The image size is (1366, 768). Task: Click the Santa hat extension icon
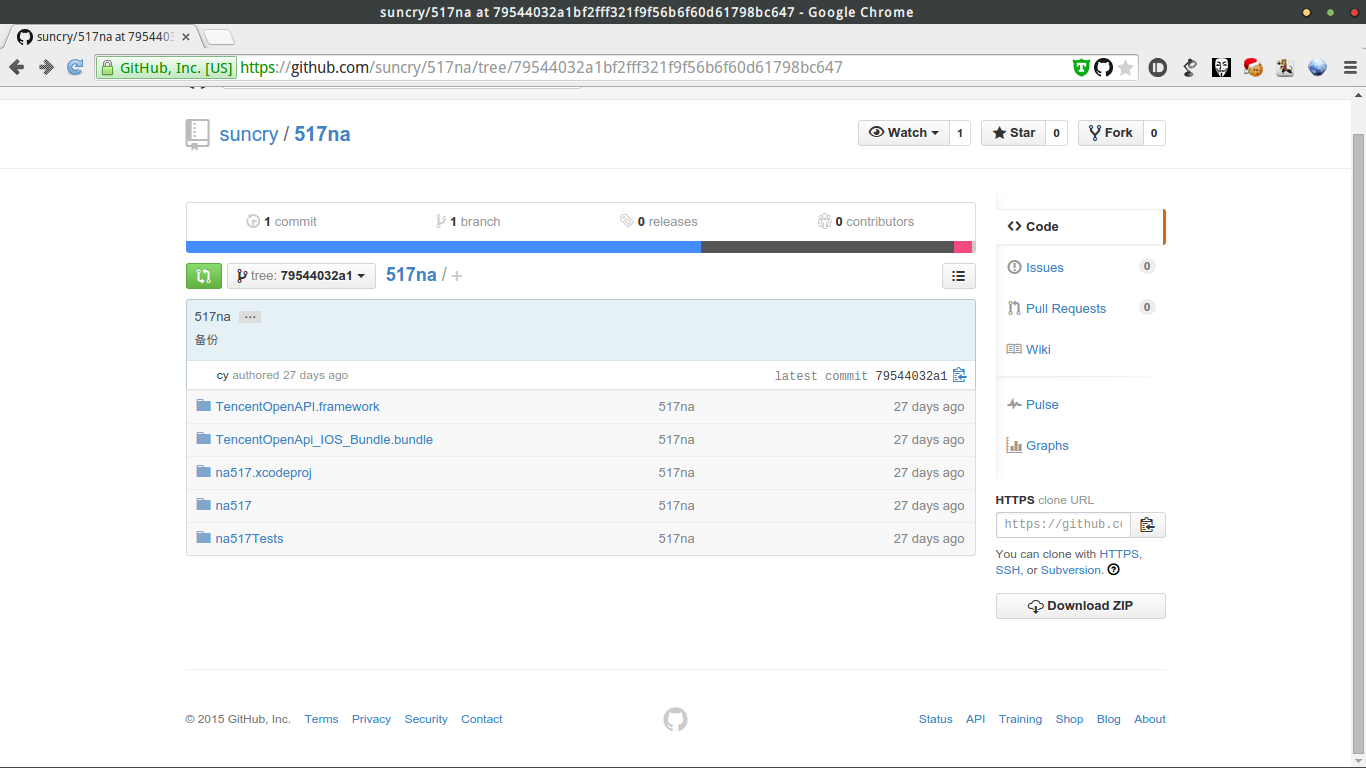(1252, 67)
